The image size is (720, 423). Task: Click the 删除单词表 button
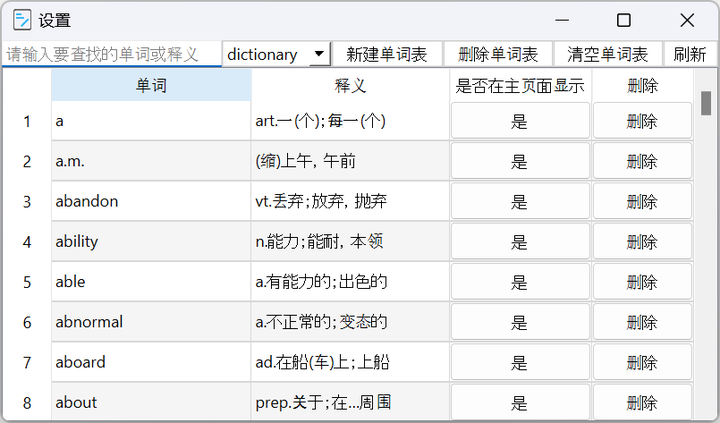pyautogui.click(x=497, y=55)
